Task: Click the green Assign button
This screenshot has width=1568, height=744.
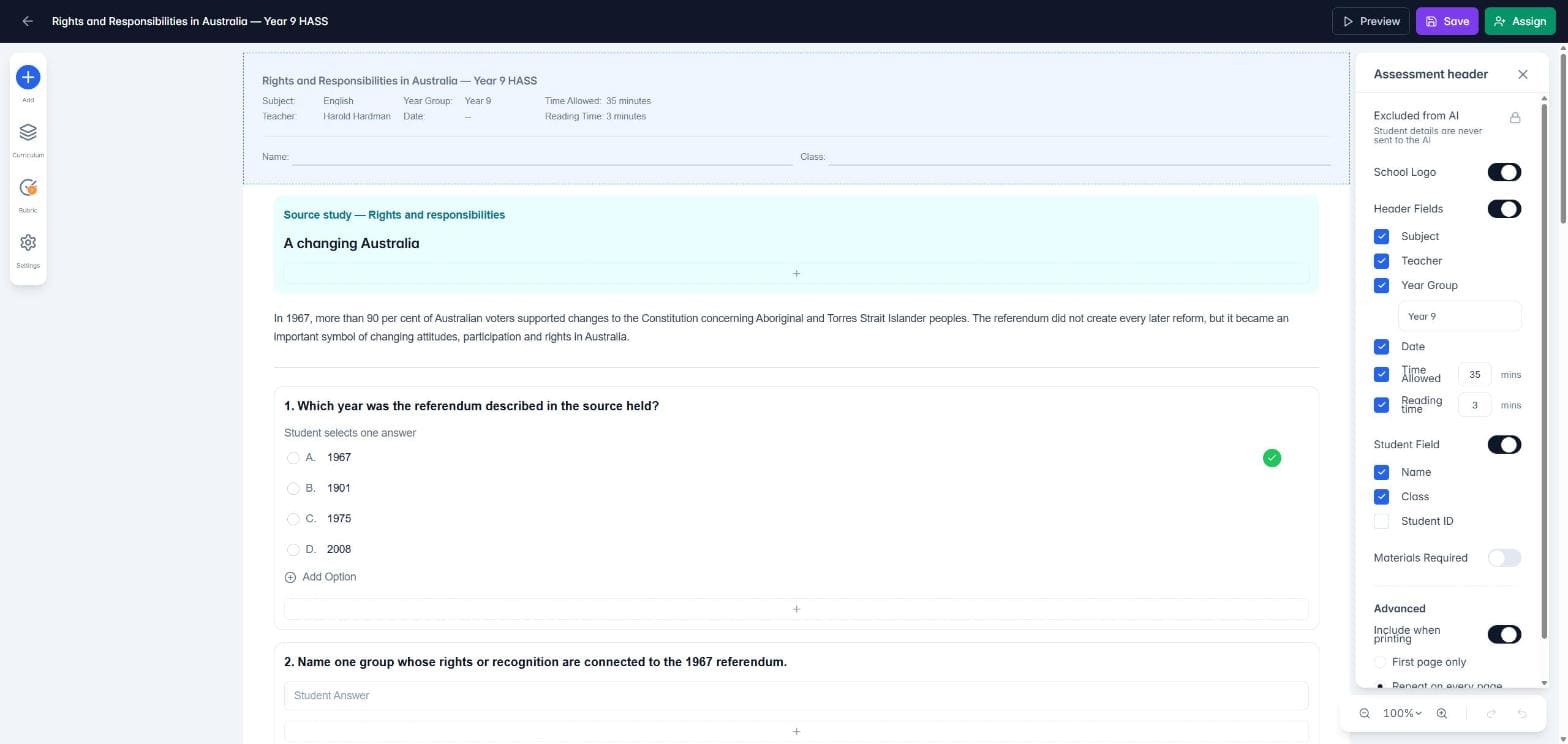Action: (x=1520, y=21)
